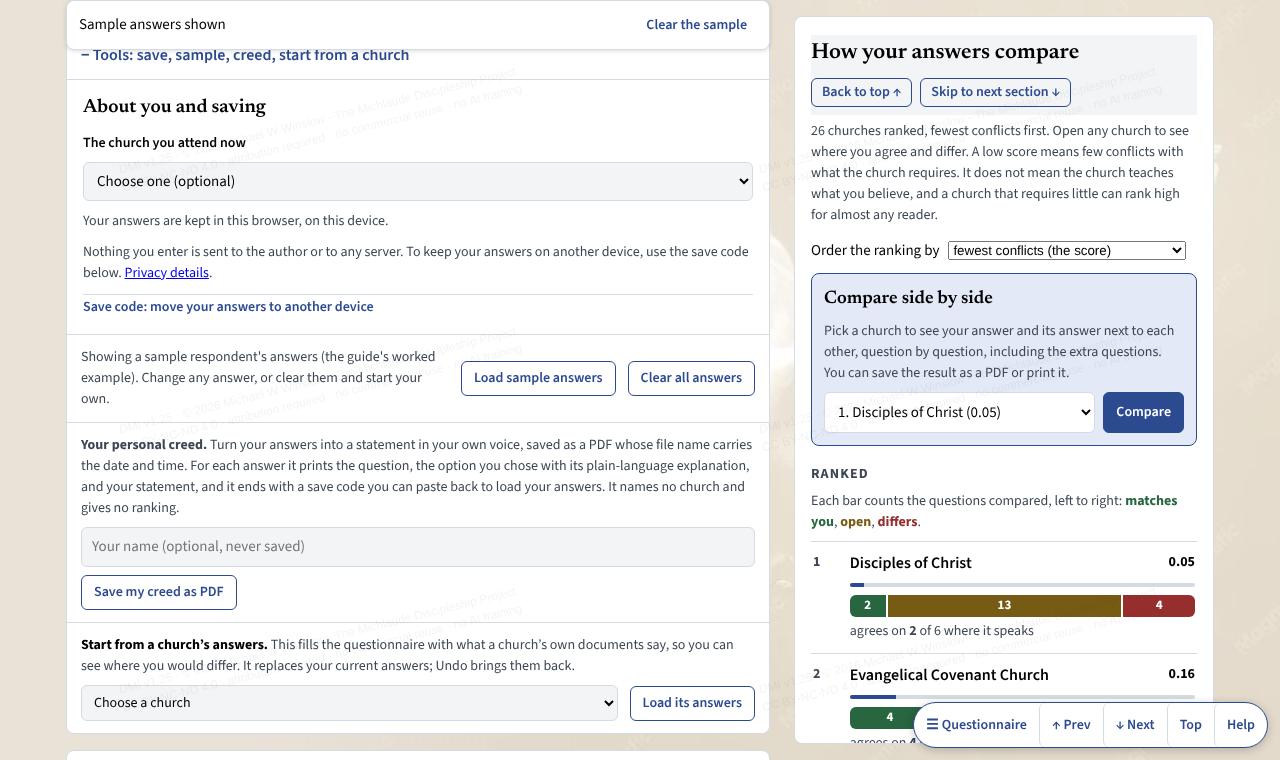This screenshot has height=760, width=1280.
Task: Go to Prev section in floating bar
Action: pyautogui.click(x=1071, y=725)
